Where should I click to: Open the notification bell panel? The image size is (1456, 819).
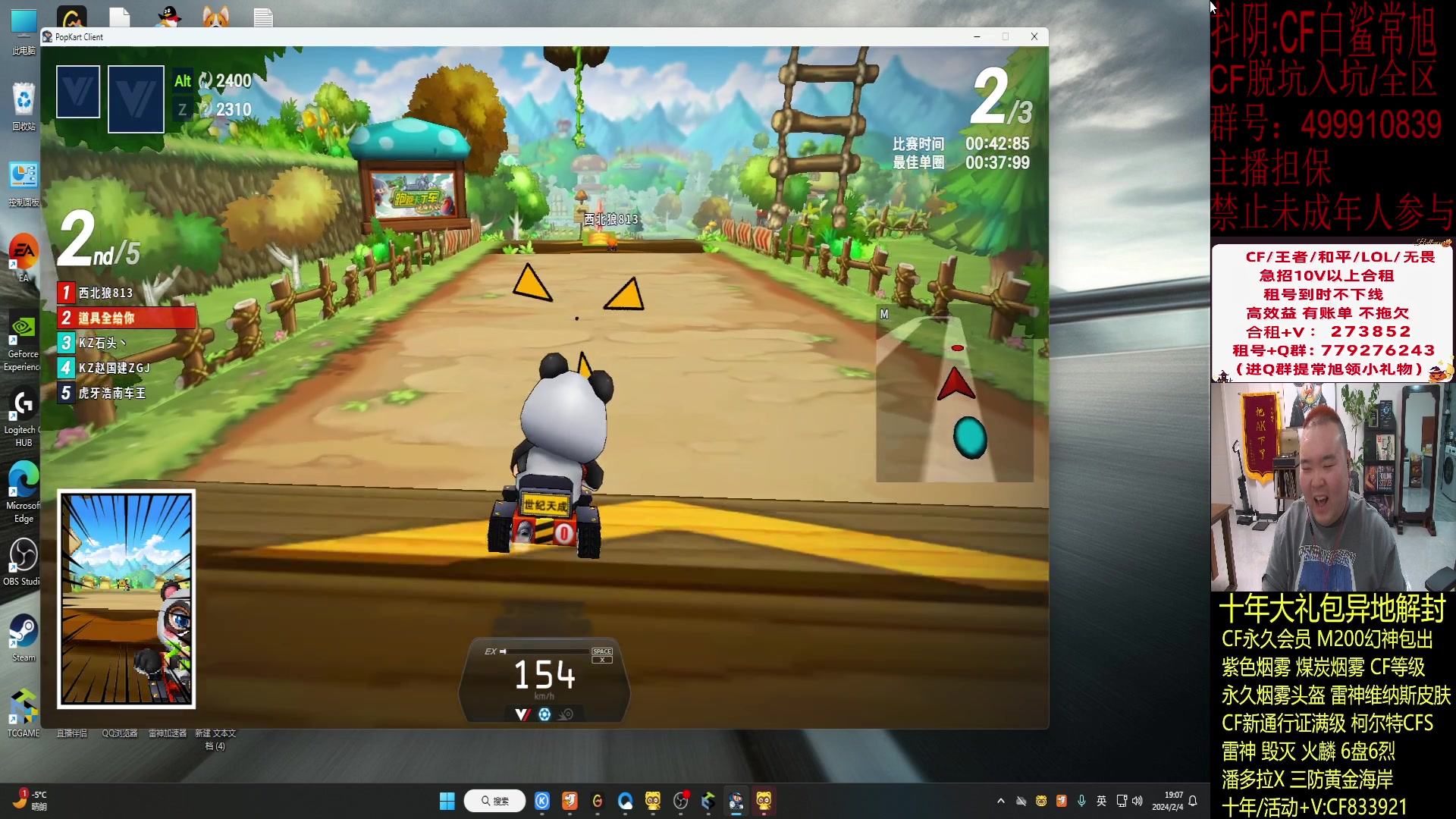[1193, 801]
